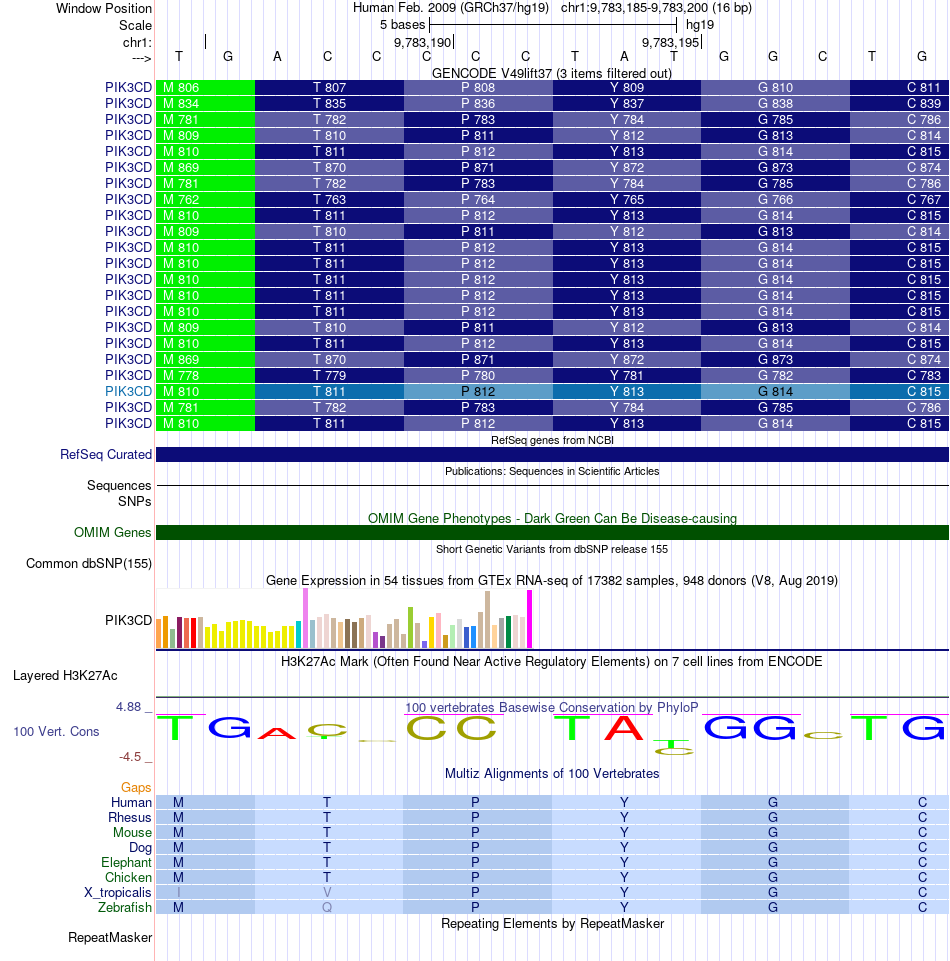950x961 pixels.
Task: Open RefSeq genes from NCBI title
Action: (x=552, y=440)
